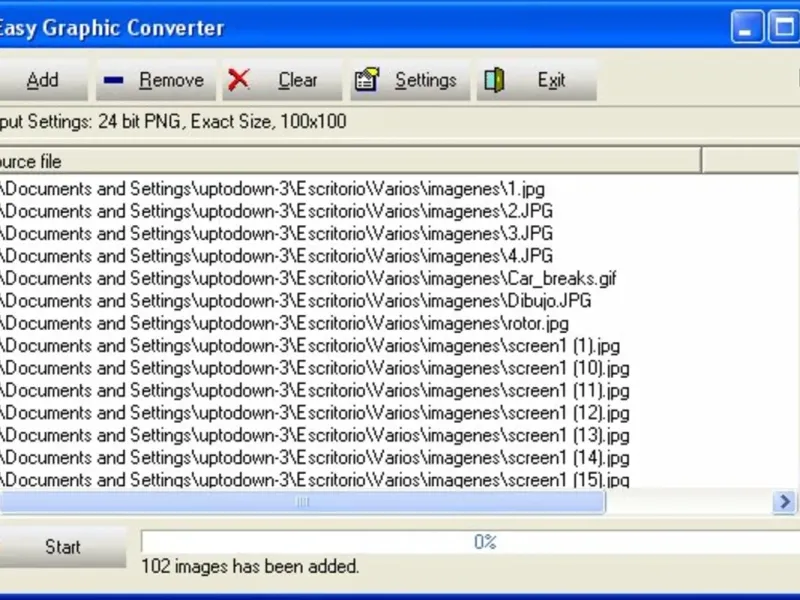Viewport: 800px width, 600px height.
Task: Click the Settings notepad icon
Action: coord(367,80)
